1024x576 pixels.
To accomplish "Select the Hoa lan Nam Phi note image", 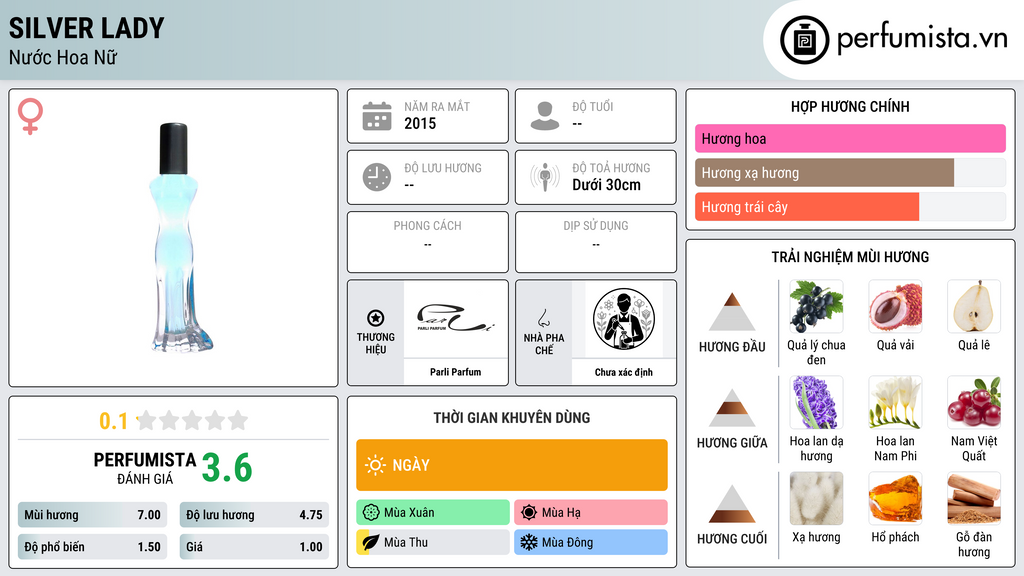I will coord(895,402).
